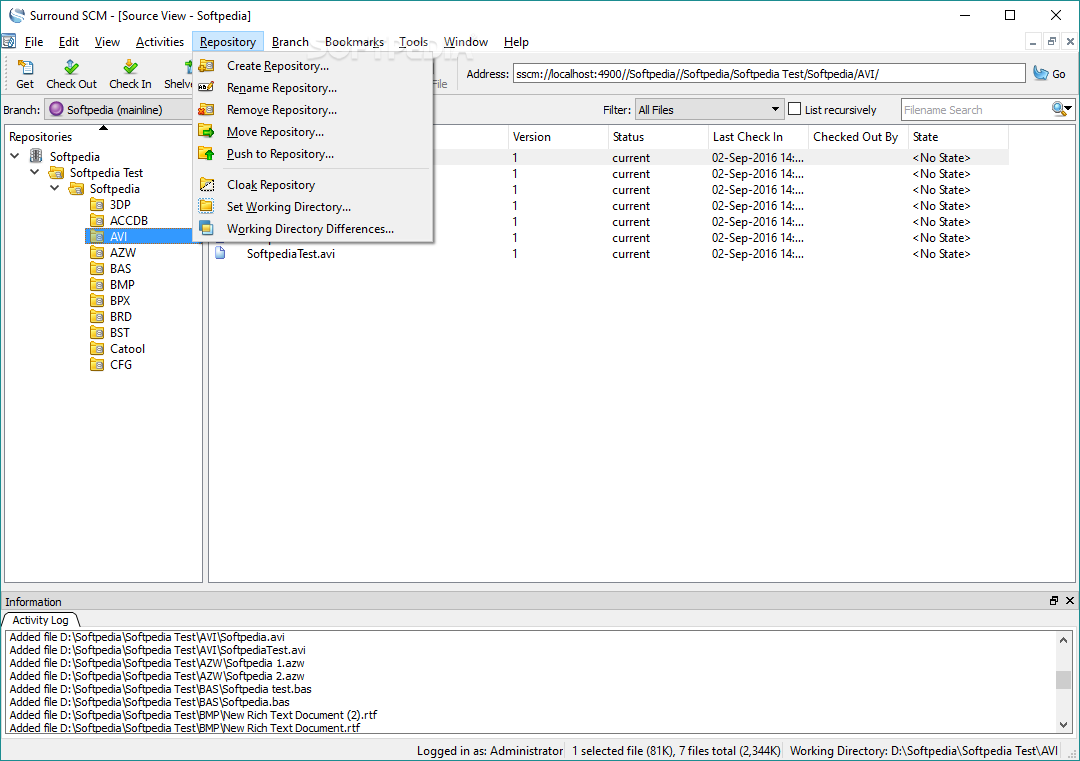Click the Working Directory Differences icon

click(x=206, y=228)
